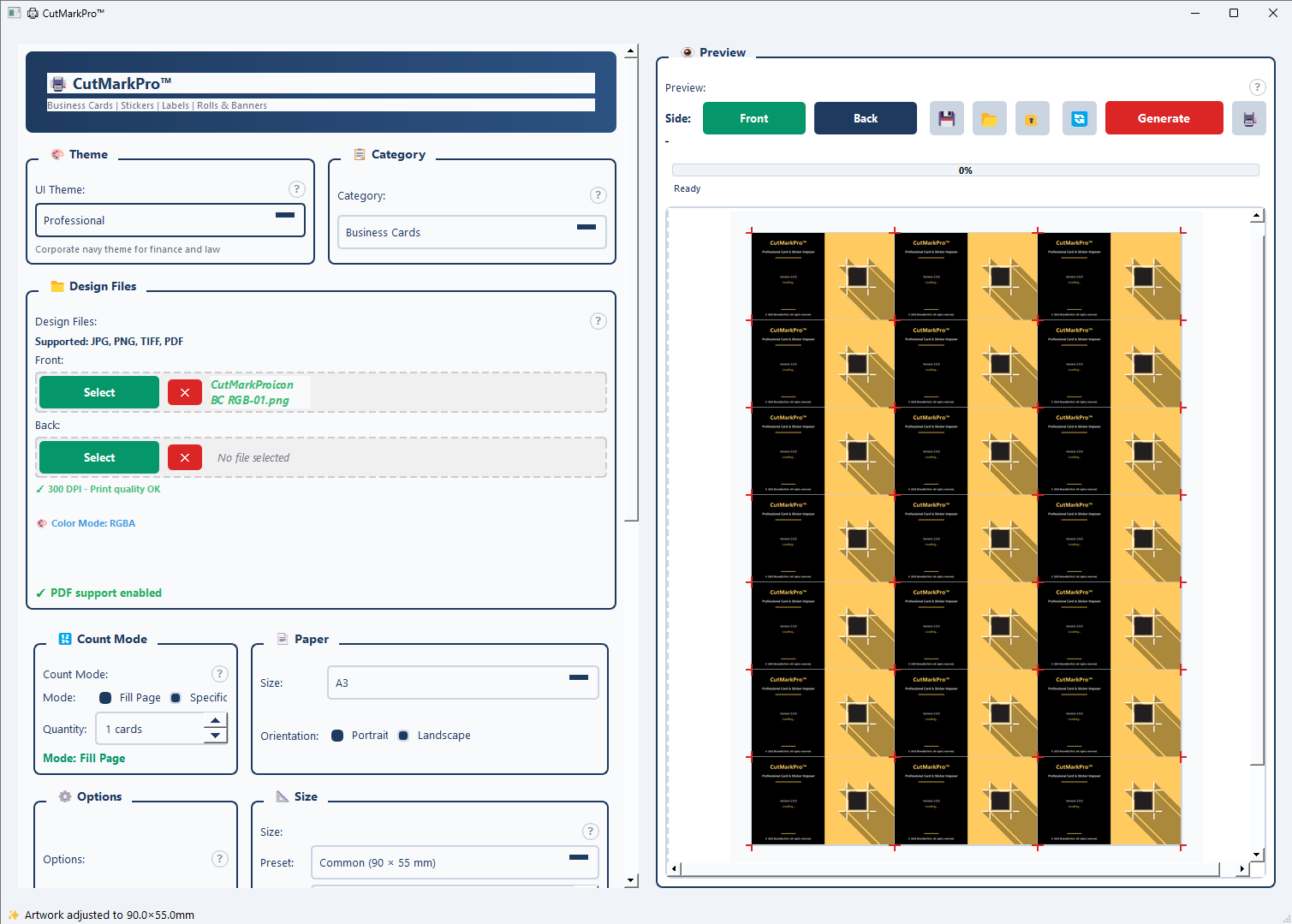Open help icon in Category panel
Screen dimensions: 1292x924
(598, 195)
